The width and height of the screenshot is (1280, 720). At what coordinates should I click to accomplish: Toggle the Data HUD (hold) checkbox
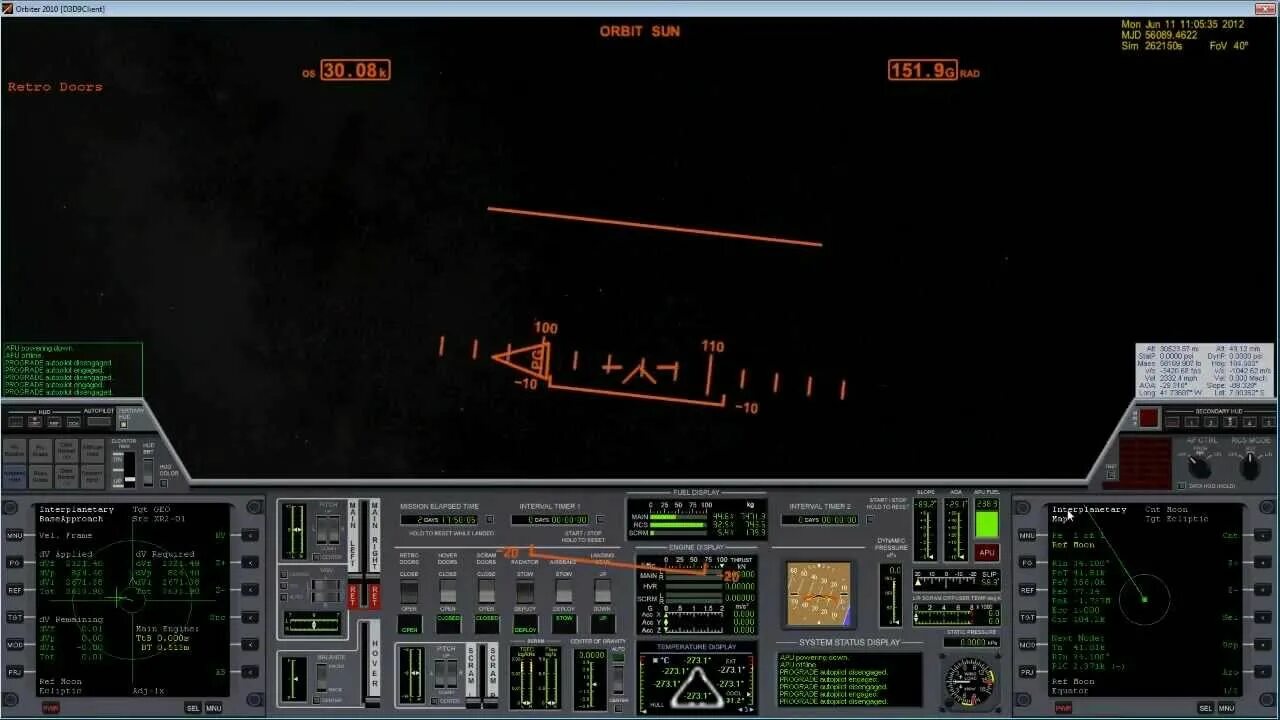1183,486
